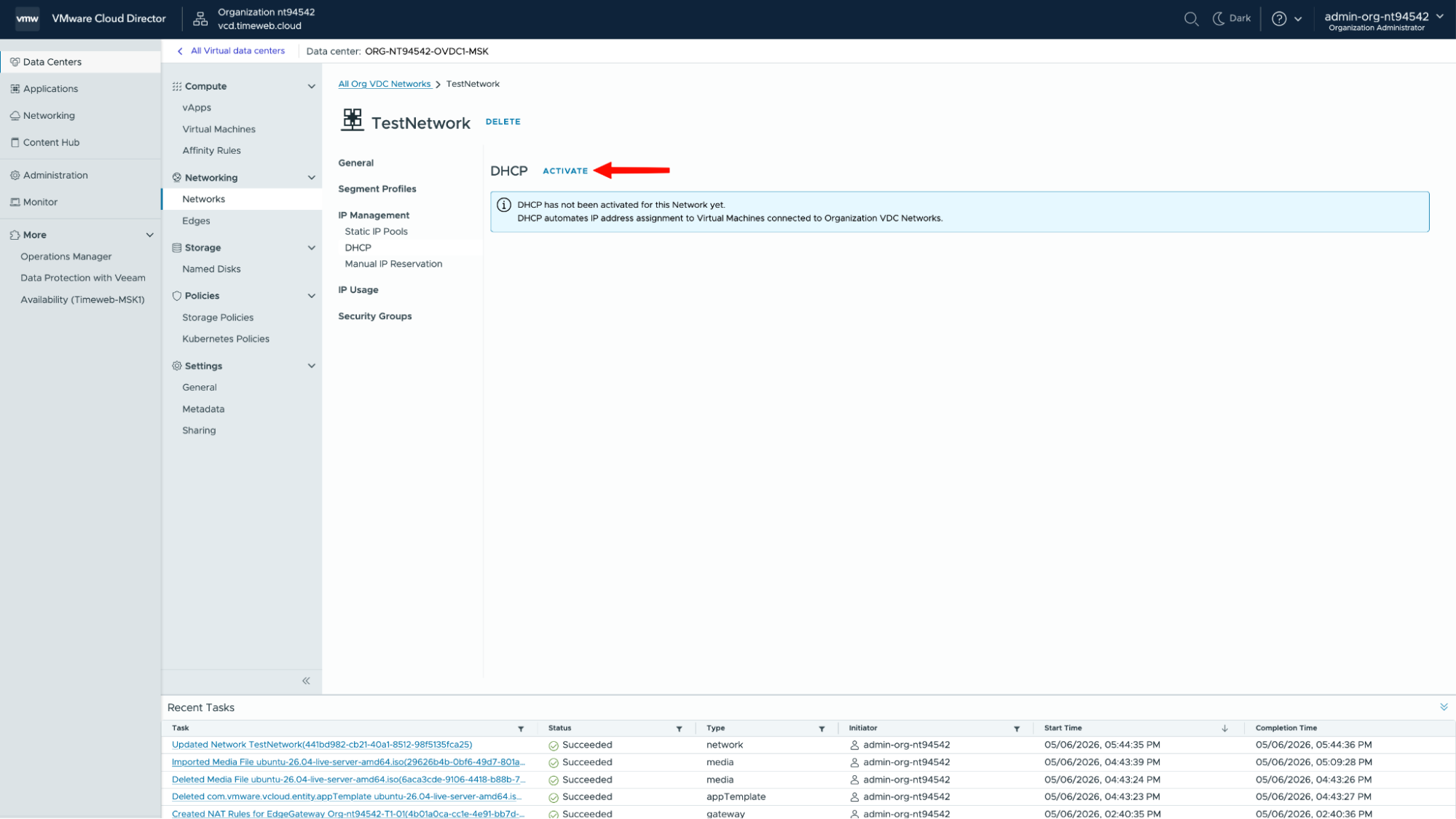Filter the Status column

[679, 729]
